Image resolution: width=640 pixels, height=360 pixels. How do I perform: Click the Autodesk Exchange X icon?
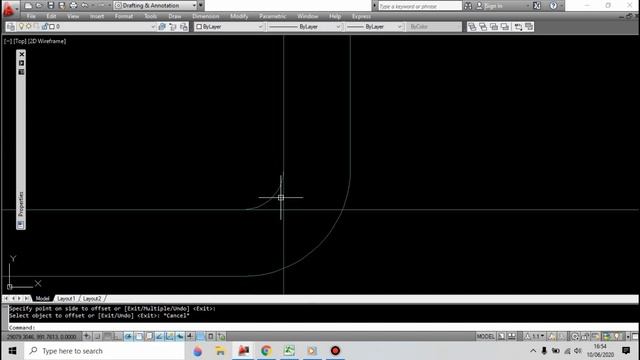tap(537, 6)
